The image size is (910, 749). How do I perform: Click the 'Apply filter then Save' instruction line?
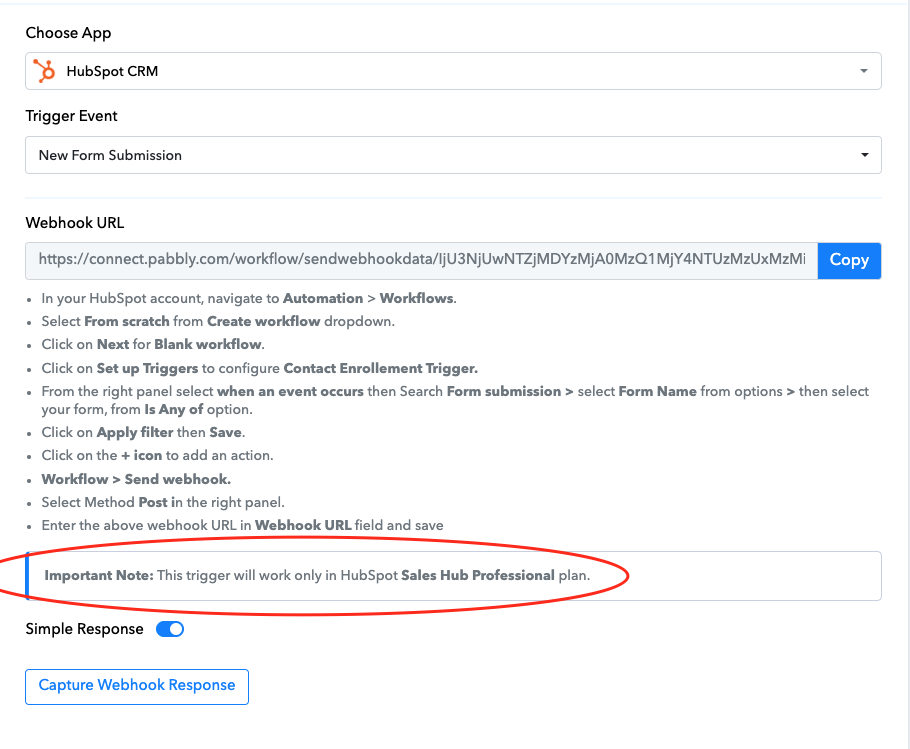click(x=143, y=432)
